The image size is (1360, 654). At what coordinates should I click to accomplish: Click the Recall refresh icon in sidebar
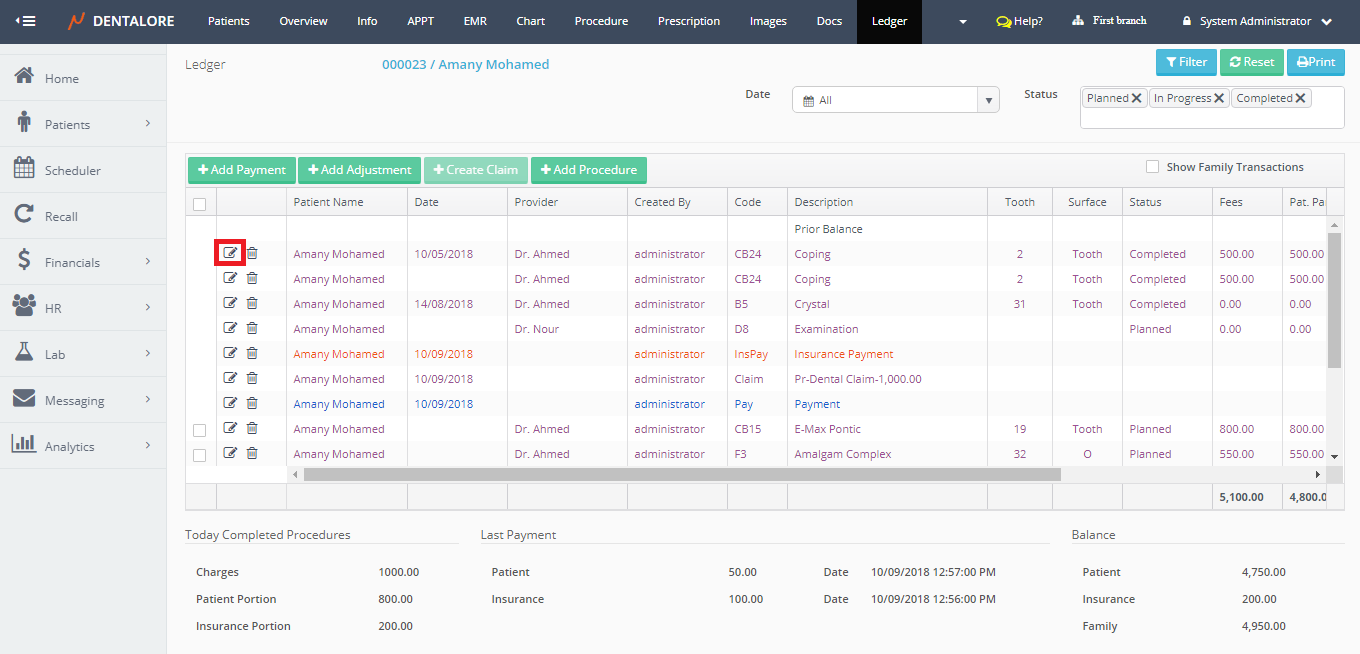(24, 215)
